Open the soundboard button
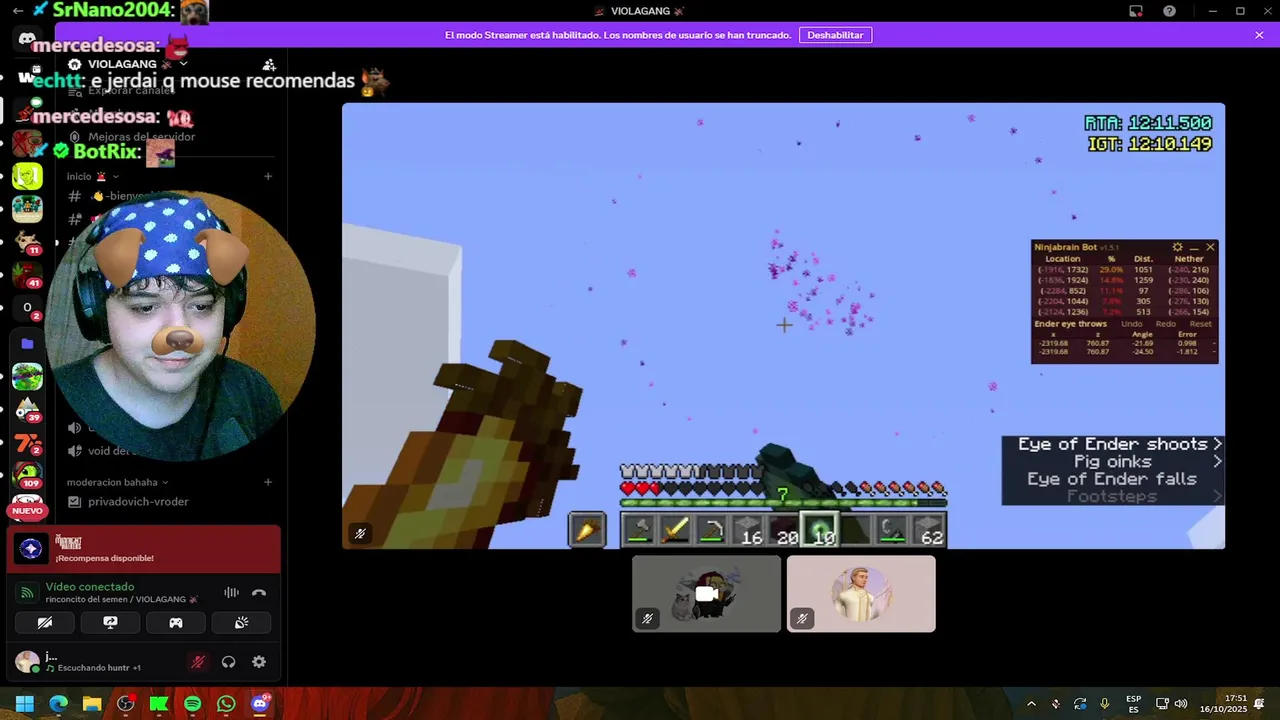The image size is (1280, 720). click(241, 622)
